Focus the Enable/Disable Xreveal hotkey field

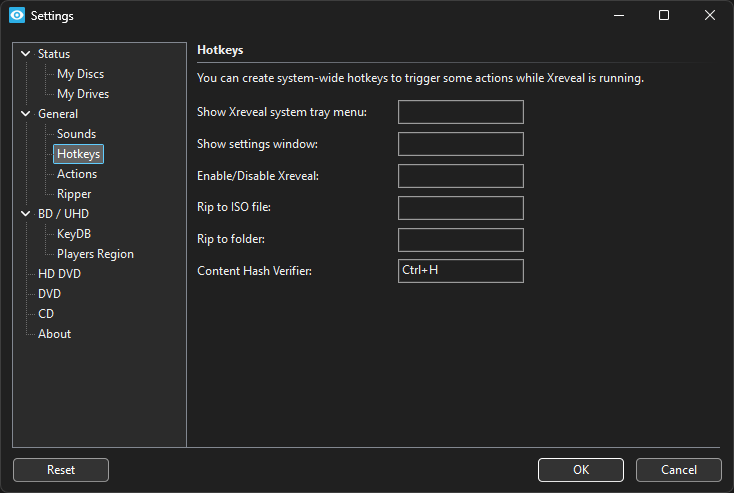(461, 176)
